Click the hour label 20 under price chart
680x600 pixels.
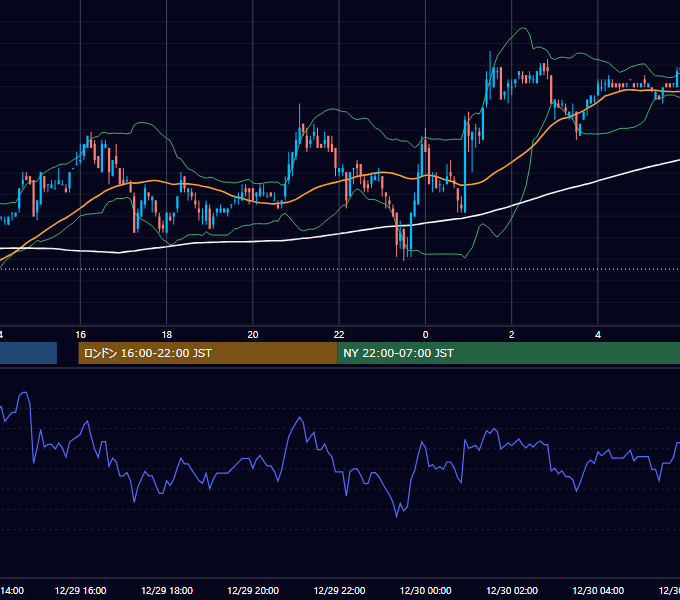tap(253, 335)
